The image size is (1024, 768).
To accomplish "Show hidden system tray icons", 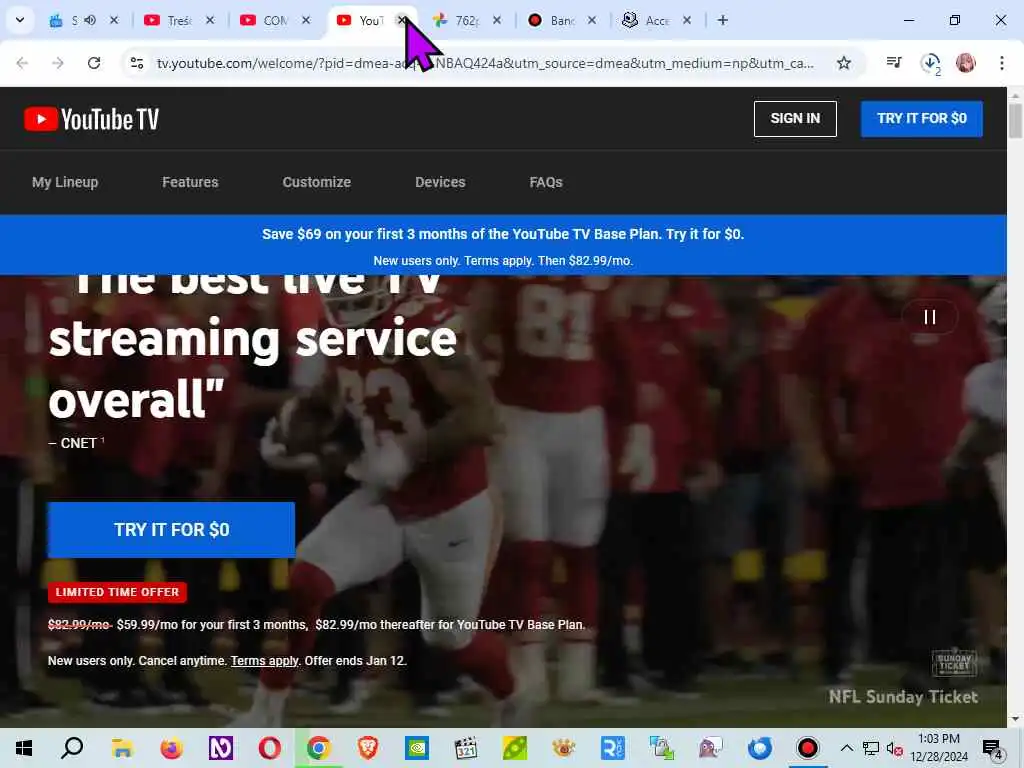I will [846, 748].
